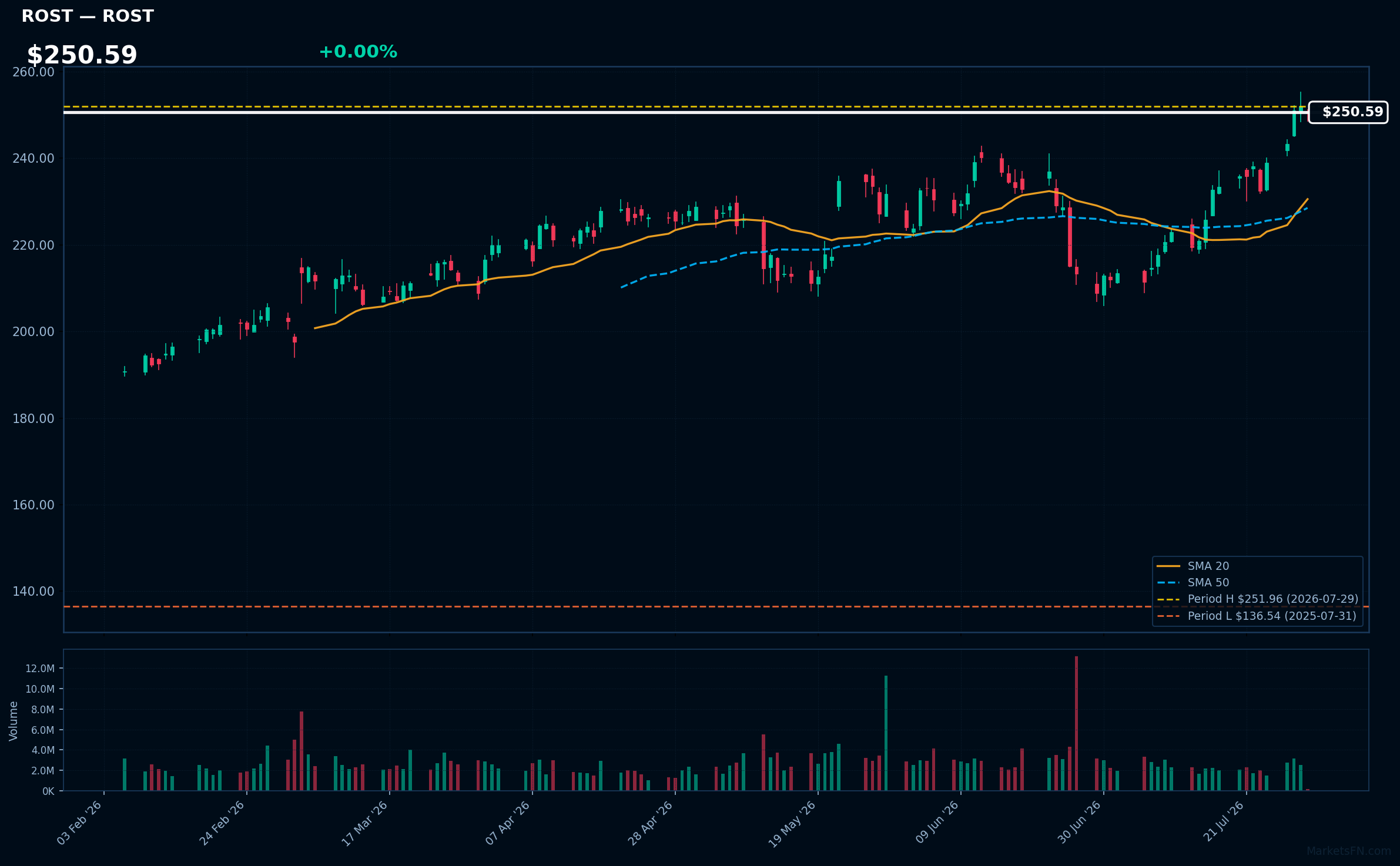Image resolution: width=1400 pixels, height=866 pixels.
Task: Click the tallest red volume bar
Action: (x=1077, y=723)
